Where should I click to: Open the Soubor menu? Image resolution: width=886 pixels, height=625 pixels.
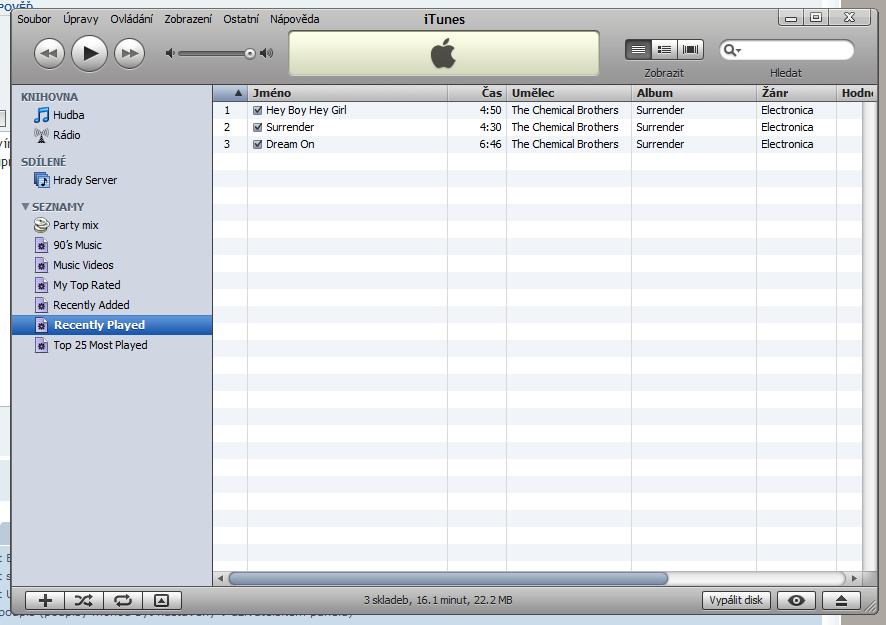point(34,19)
